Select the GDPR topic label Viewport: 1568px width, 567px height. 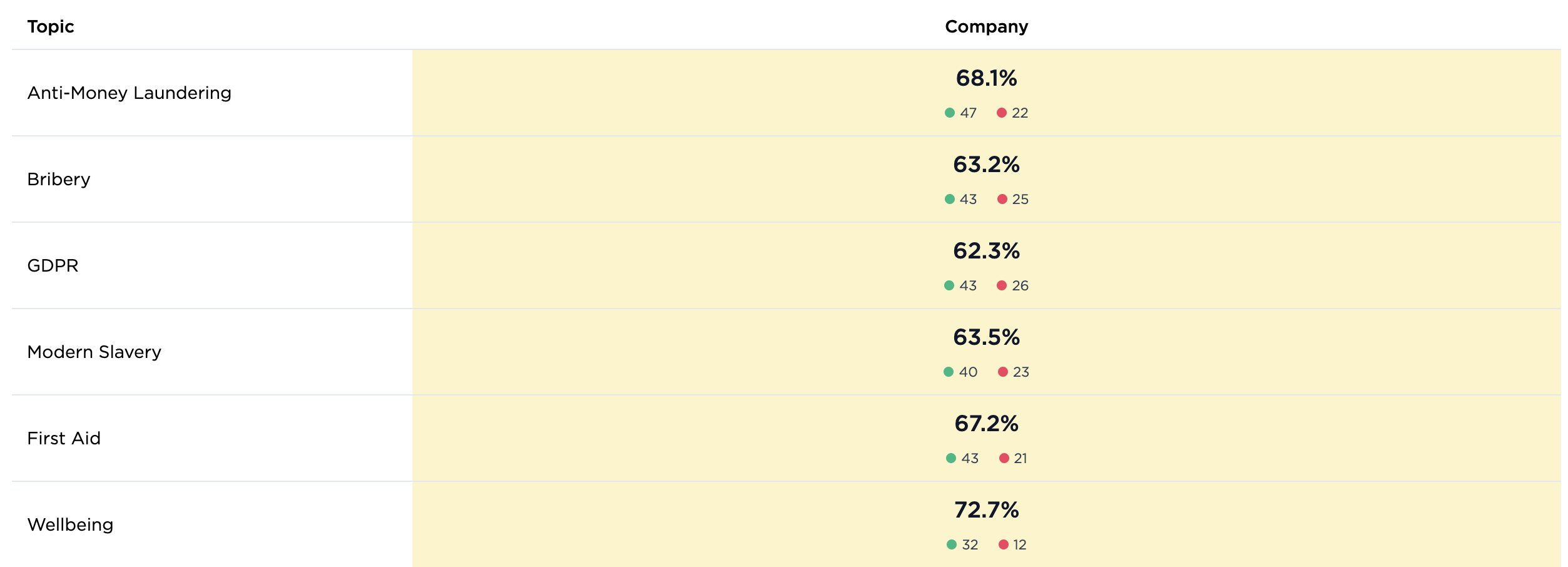click(53, 265)
